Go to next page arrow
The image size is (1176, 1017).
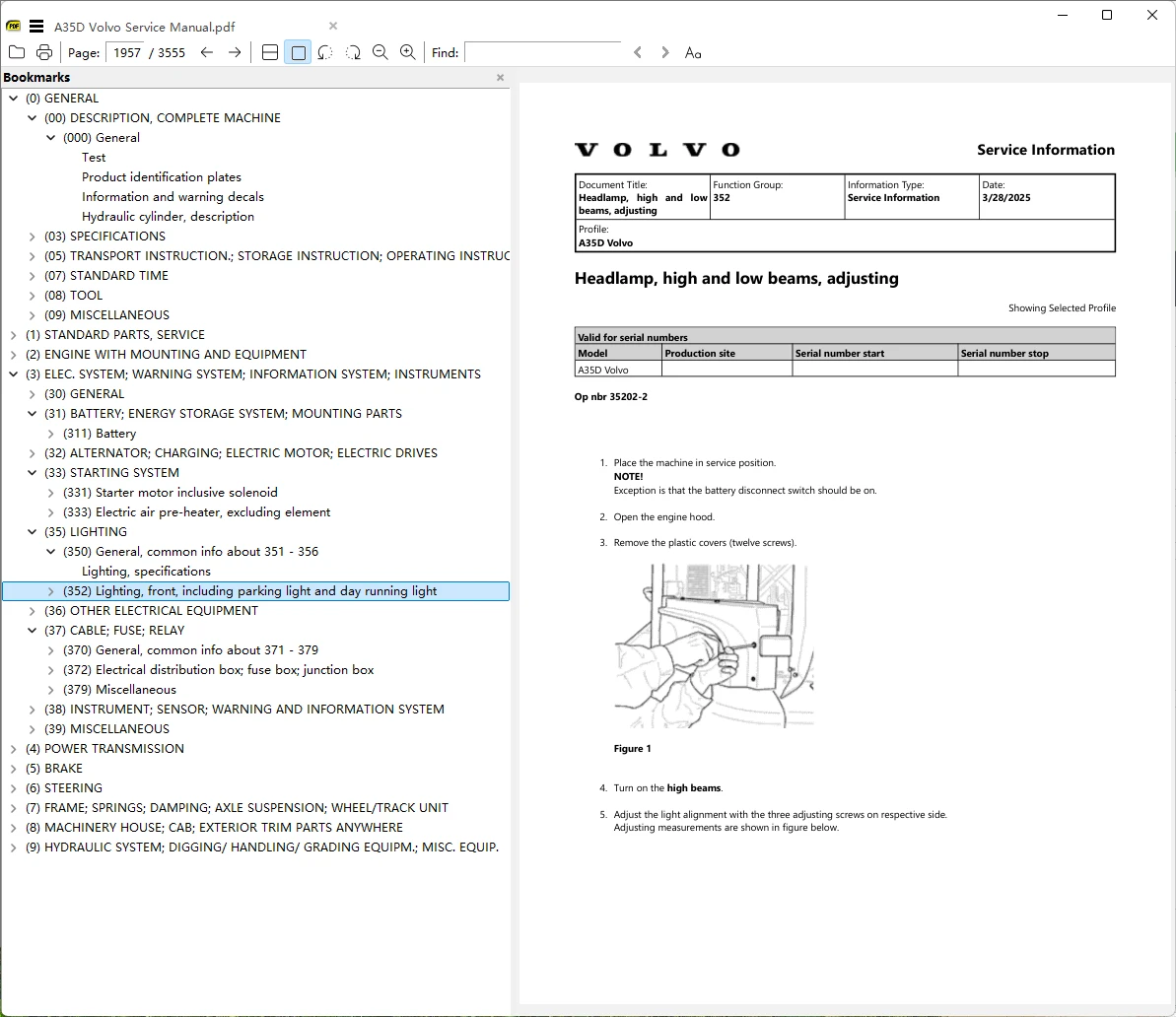click(235, 52)
